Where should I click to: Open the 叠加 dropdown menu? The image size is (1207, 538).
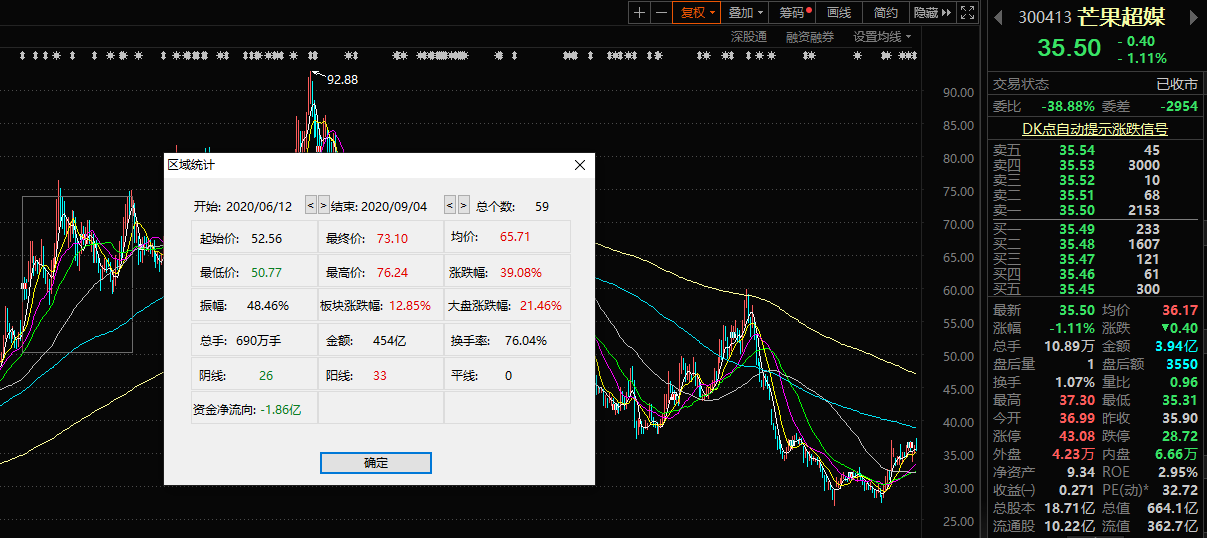tap(746, 13)
